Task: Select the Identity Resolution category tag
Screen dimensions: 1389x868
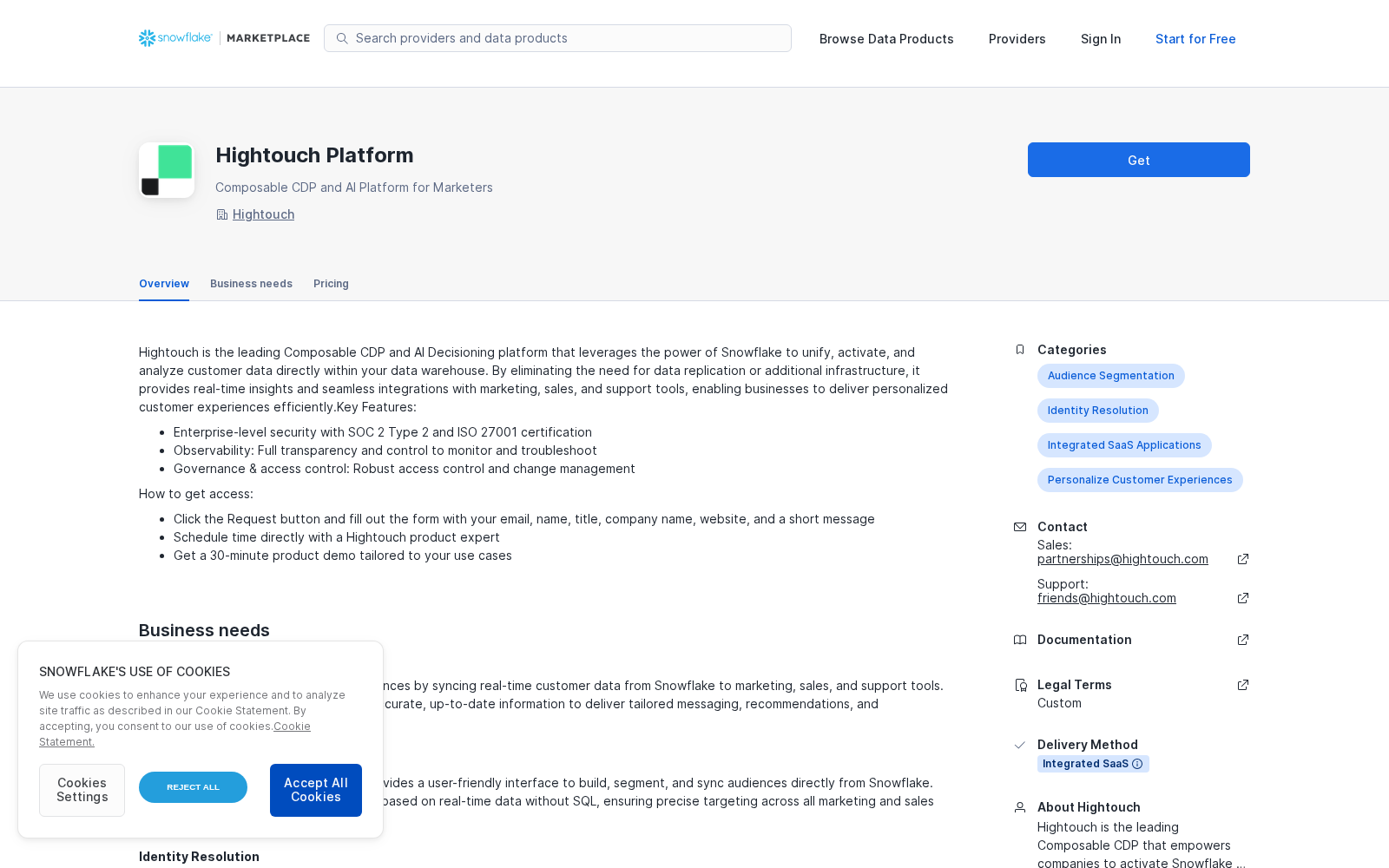Action: tap(1098, 411)
